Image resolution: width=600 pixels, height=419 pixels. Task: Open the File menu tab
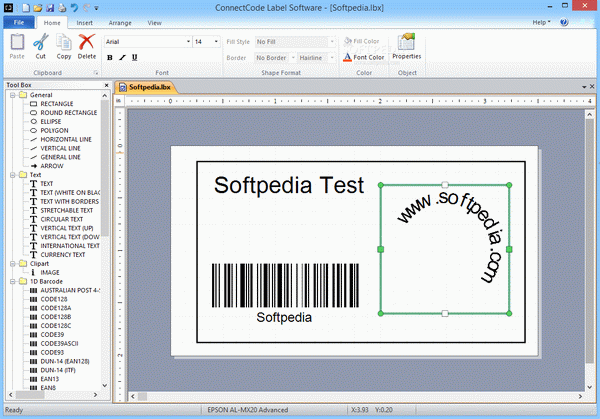point(19,23)
